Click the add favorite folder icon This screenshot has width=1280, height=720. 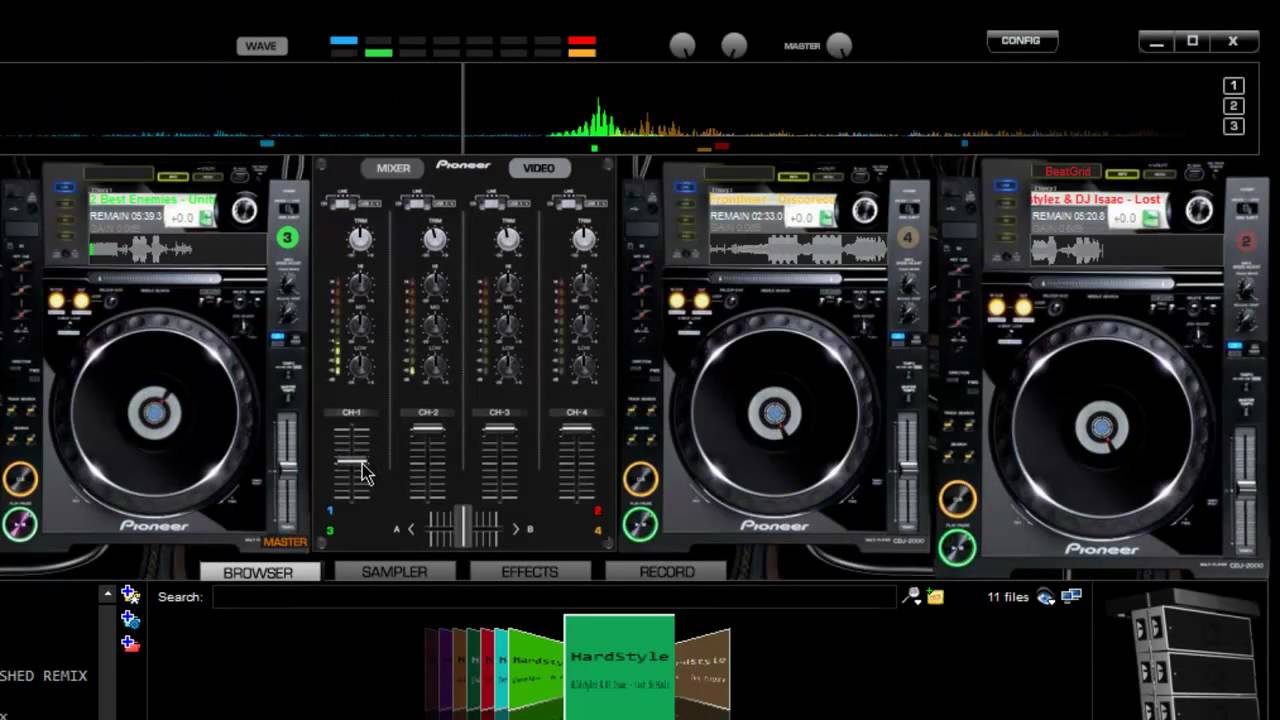[130, 594]
